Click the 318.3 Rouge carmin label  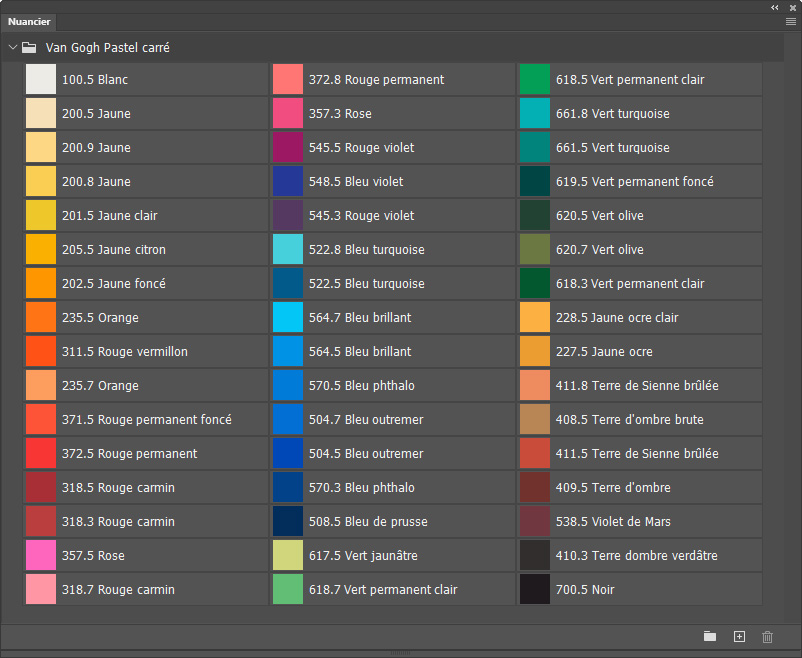coord(118,521)
